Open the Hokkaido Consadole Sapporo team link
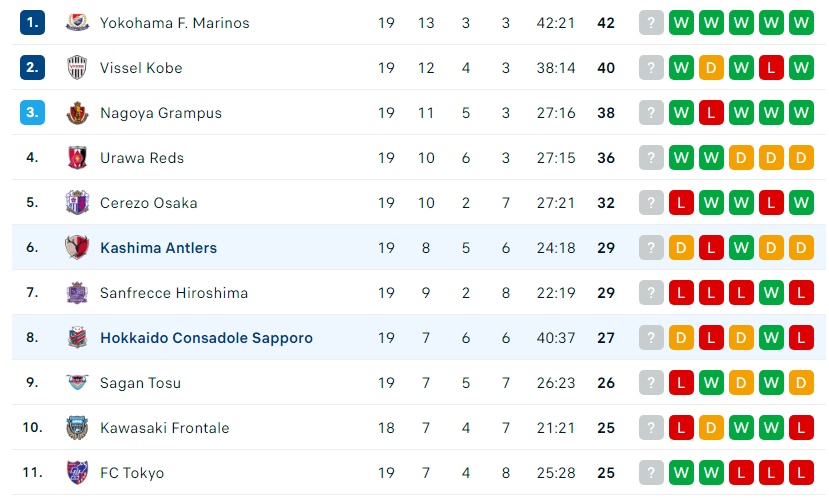The height and width of the screenshot is (498, 829). 207,338
